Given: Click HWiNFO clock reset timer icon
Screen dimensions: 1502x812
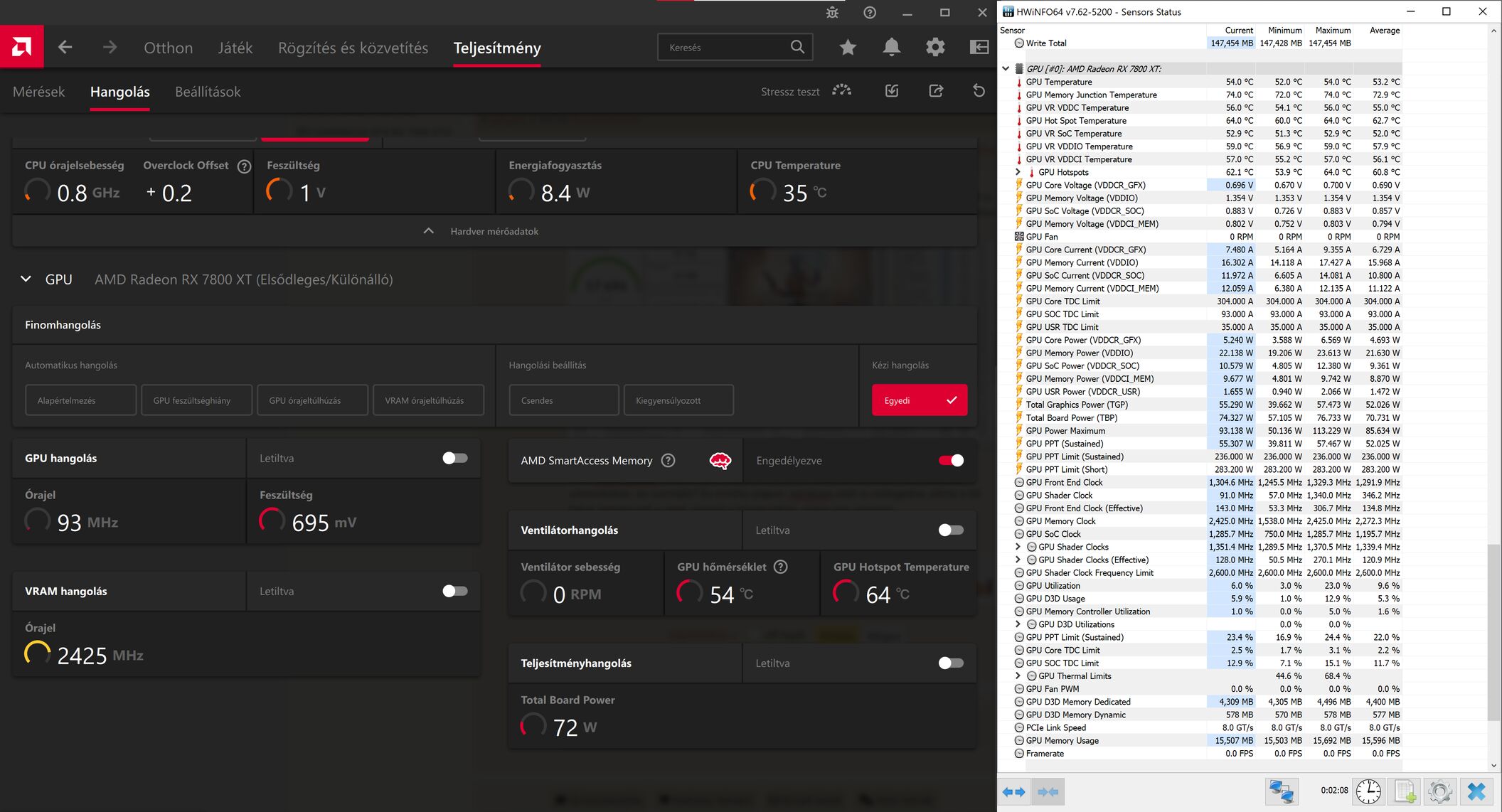Looking at the screenshot, I should pyautogui.click(x=1368, y=791).
